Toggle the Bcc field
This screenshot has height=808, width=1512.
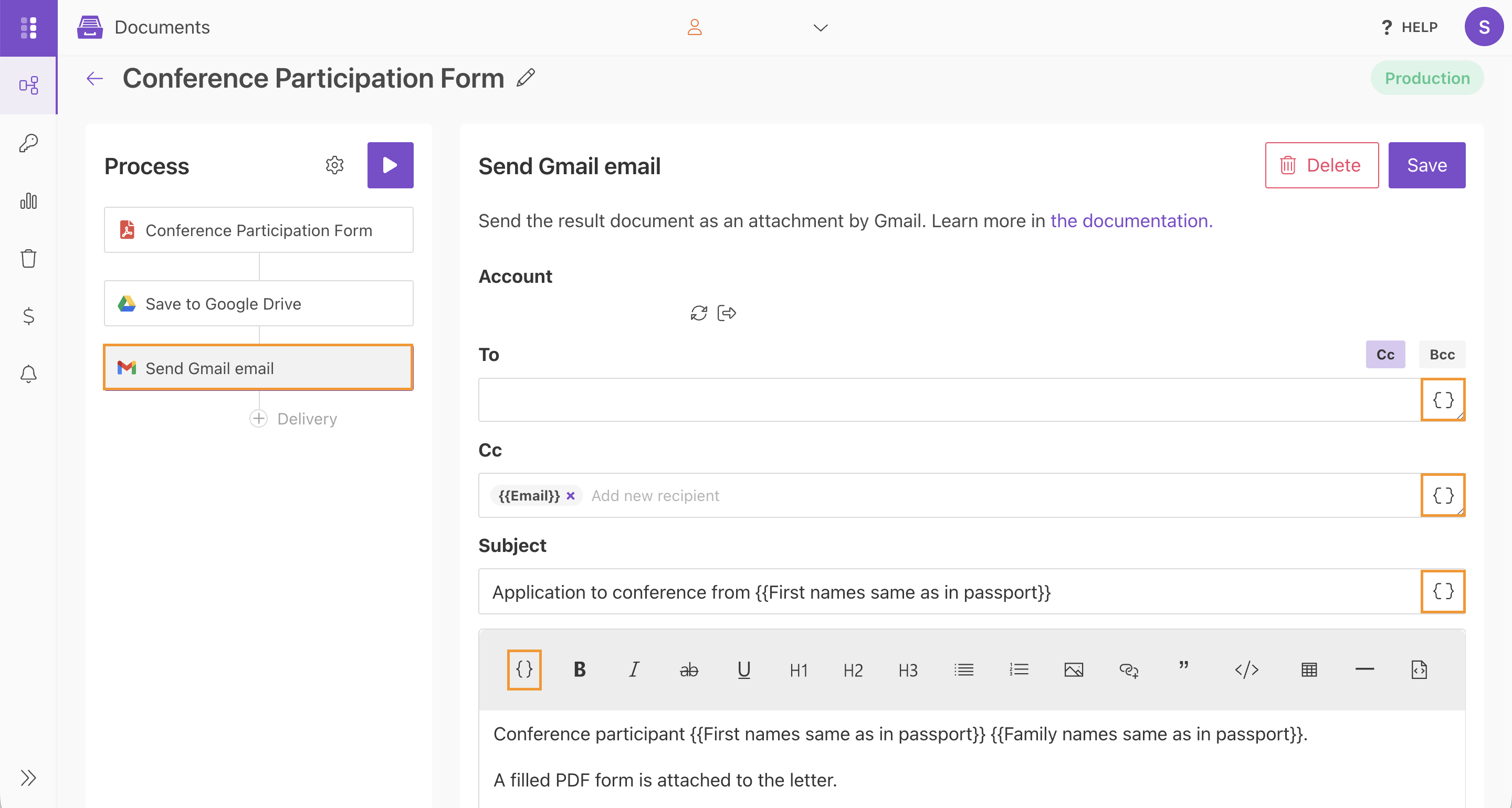pyautogui.click(x=1442, y=354)
